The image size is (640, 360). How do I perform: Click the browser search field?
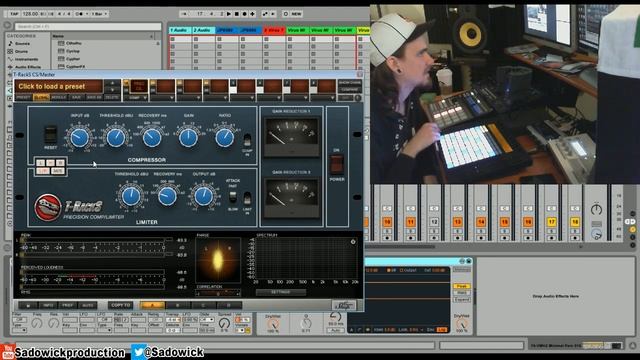[88, 27]
